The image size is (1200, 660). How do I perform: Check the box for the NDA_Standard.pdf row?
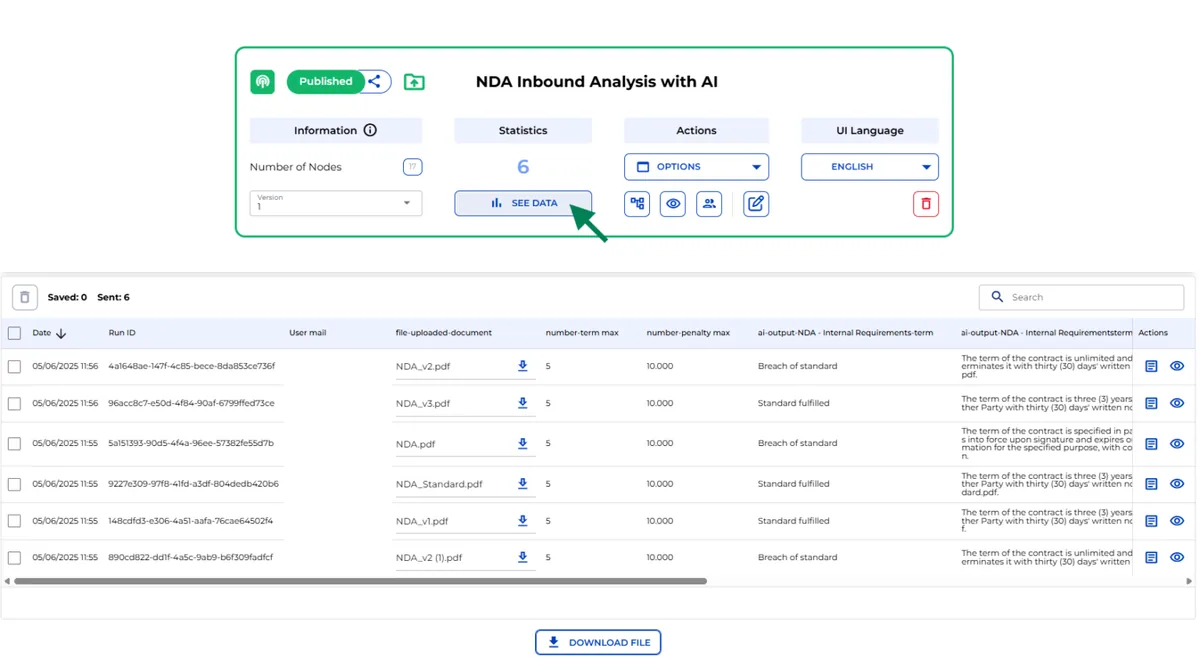pos(14,484)
